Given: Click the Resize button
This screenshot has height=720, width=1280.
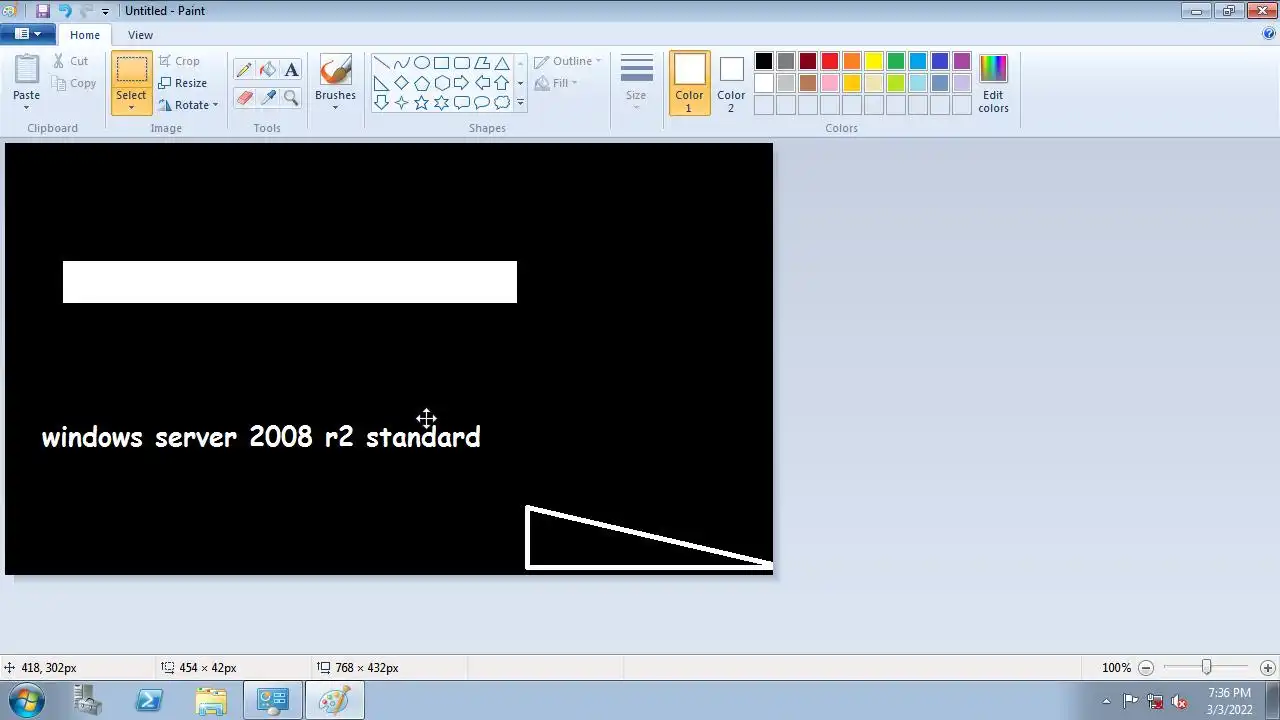Looking at the screenshot, I should (x=183, y=83).
